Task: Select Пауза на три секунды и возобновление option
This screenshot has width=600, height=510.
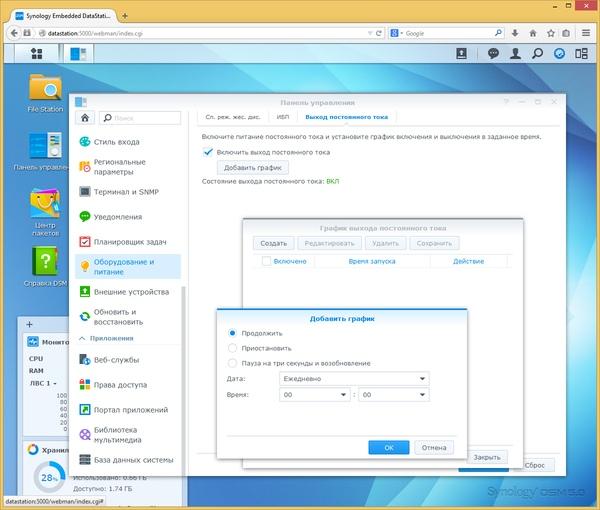Action: tap(232, 363)
